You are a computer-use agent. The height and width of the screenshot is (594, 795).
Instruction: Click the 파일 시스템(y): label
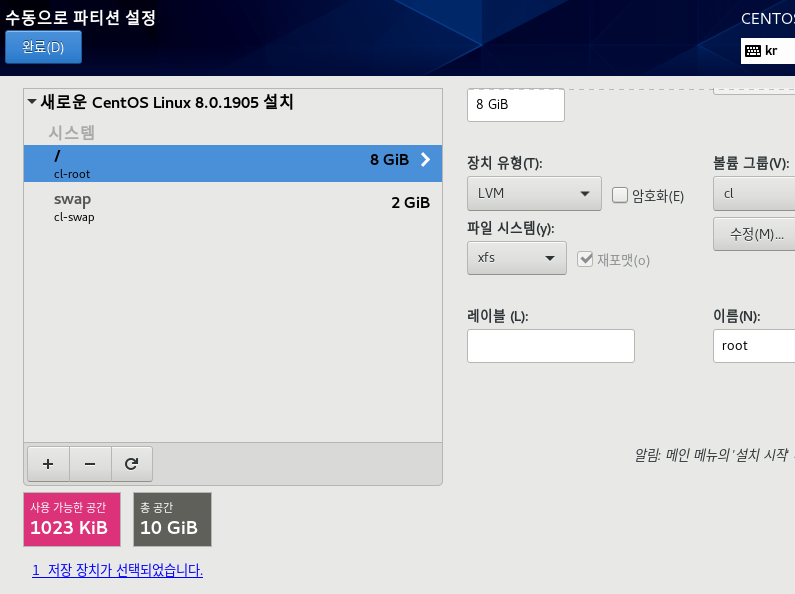(x=511, y=228)
